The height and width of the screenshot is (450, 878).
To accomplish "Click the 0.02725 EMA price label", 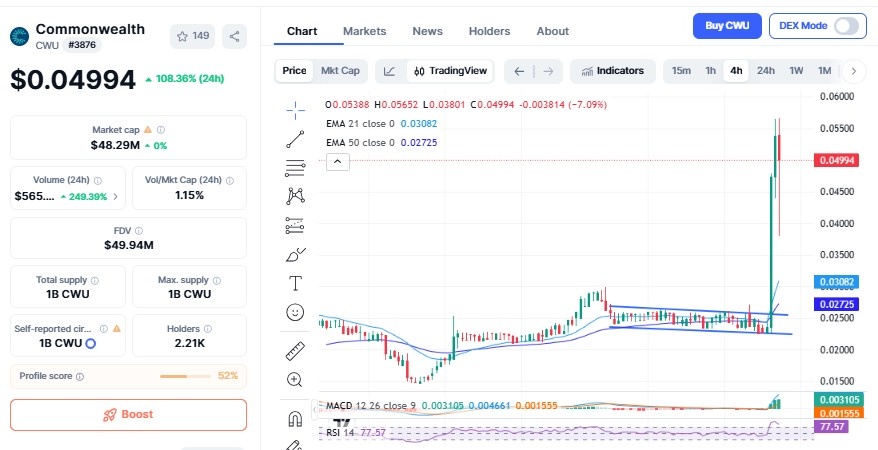I will 837,304.
